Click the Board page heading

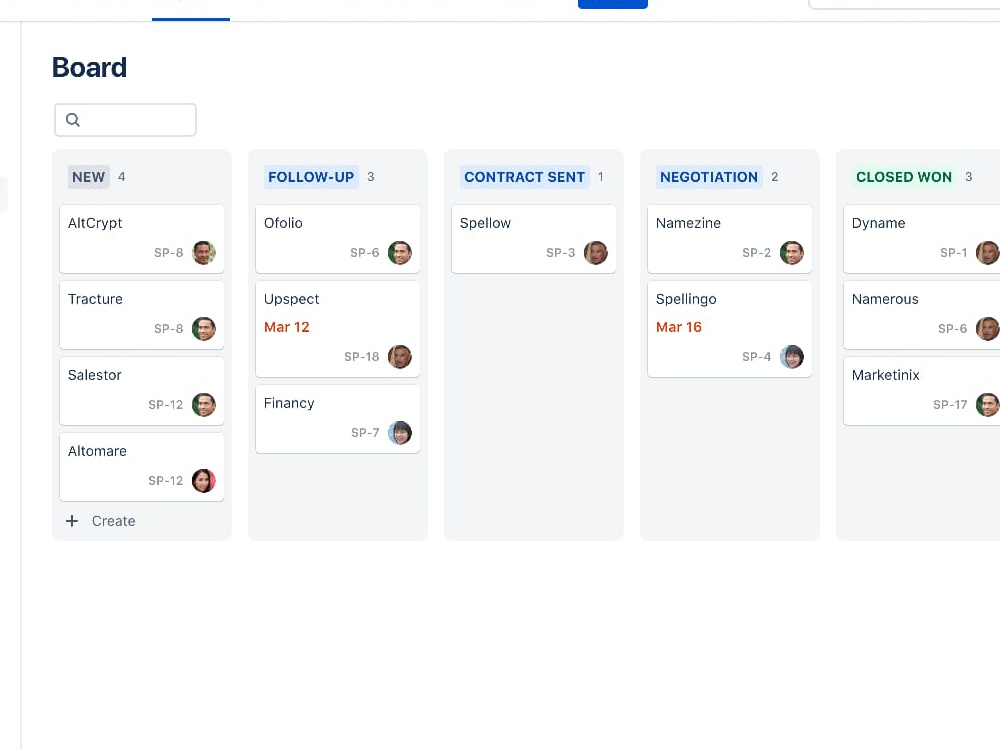(89, 68)
